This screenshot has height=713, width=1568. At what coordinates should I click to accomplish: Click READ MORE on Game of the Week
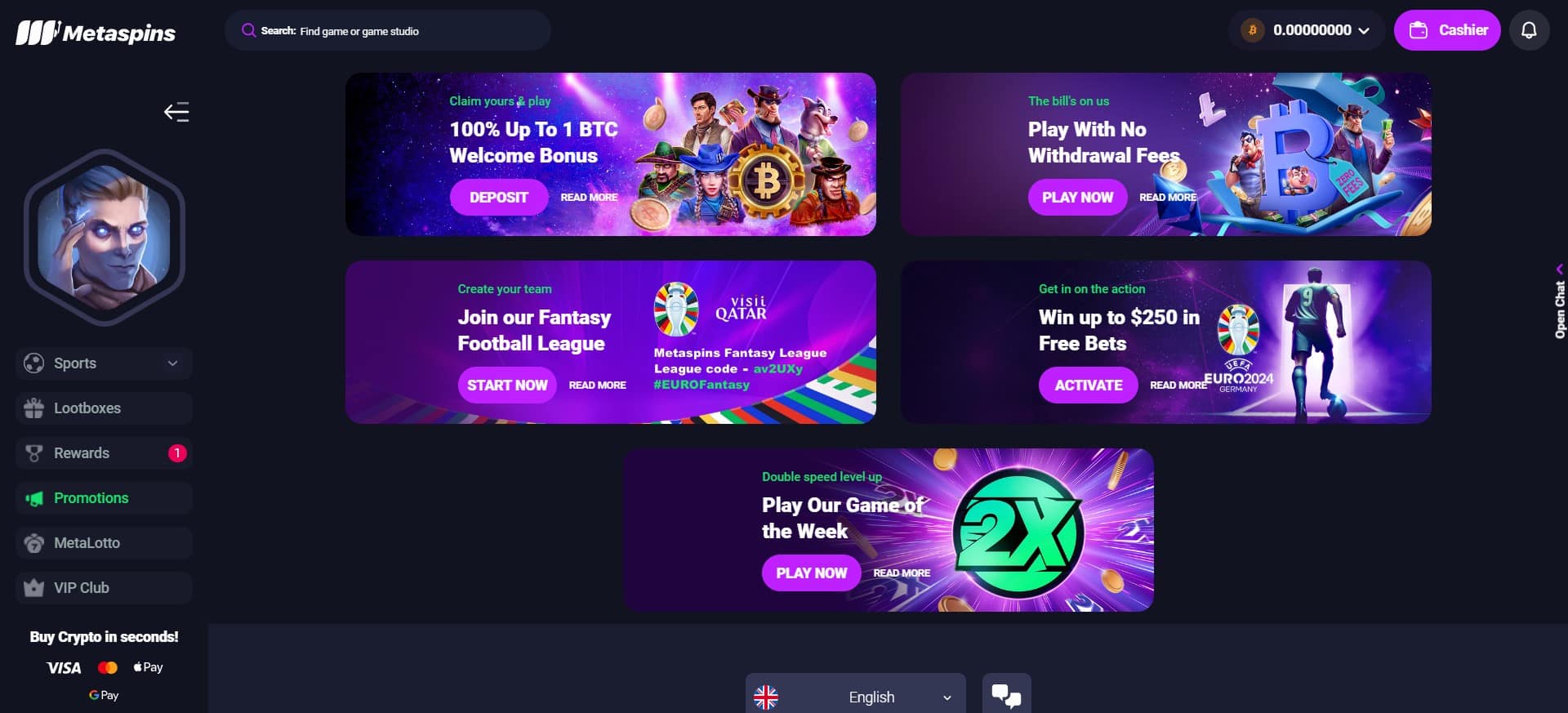click(902, 573)
